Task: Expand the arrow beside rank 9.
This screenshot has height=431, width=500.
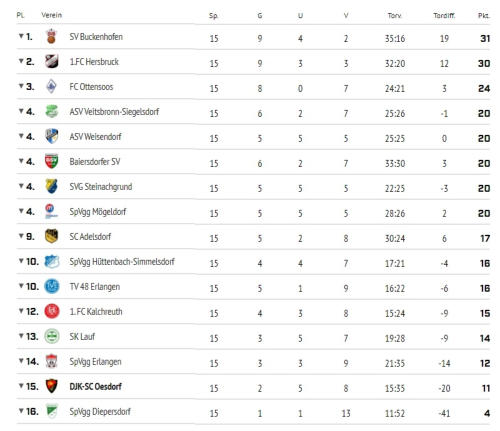Action: [21, 236]
